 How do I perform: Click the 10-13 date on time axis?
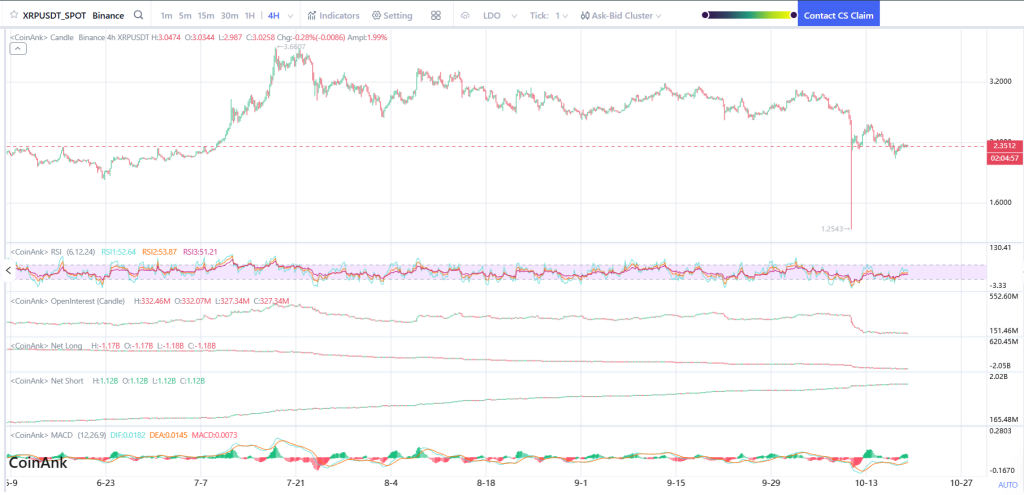click(865, 483)
